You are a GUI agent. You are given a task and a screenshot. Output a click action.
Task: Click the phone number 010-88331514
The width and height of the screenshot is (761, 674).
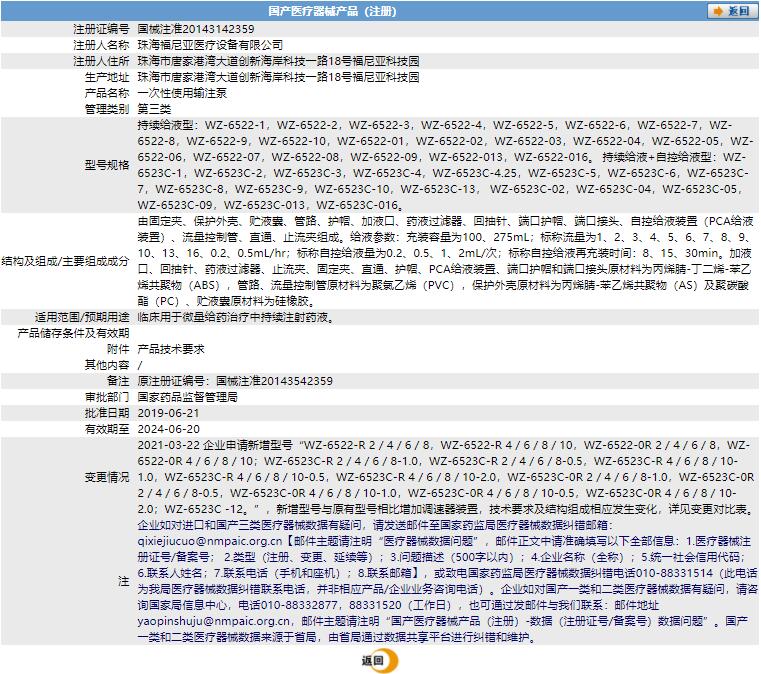click(674, 573)
